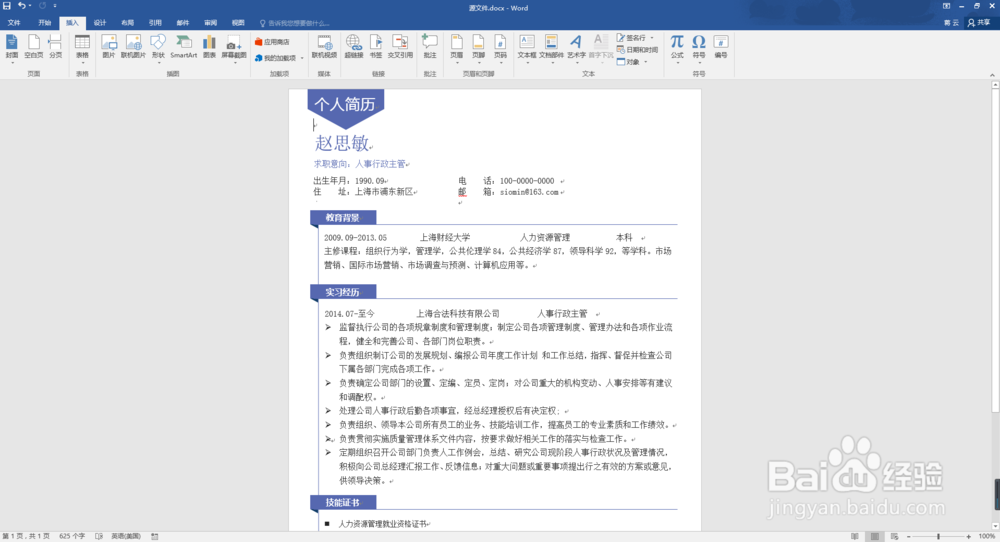The height and width of the screenshot is (542, 1000).
Task: Switch to Read Mode view
Action: tap(855, 536)
